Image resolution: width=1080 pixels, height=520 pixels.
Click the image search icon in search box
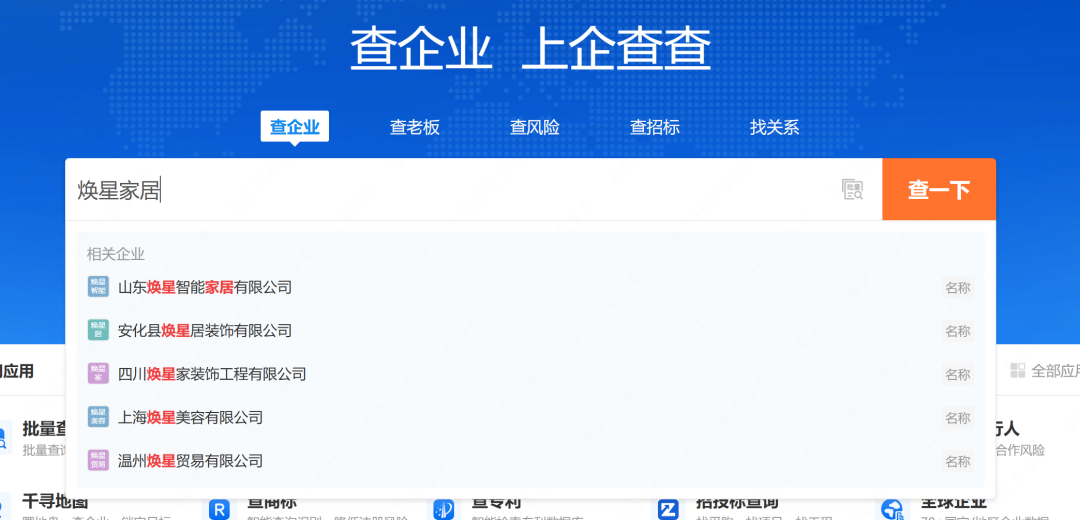852,189
